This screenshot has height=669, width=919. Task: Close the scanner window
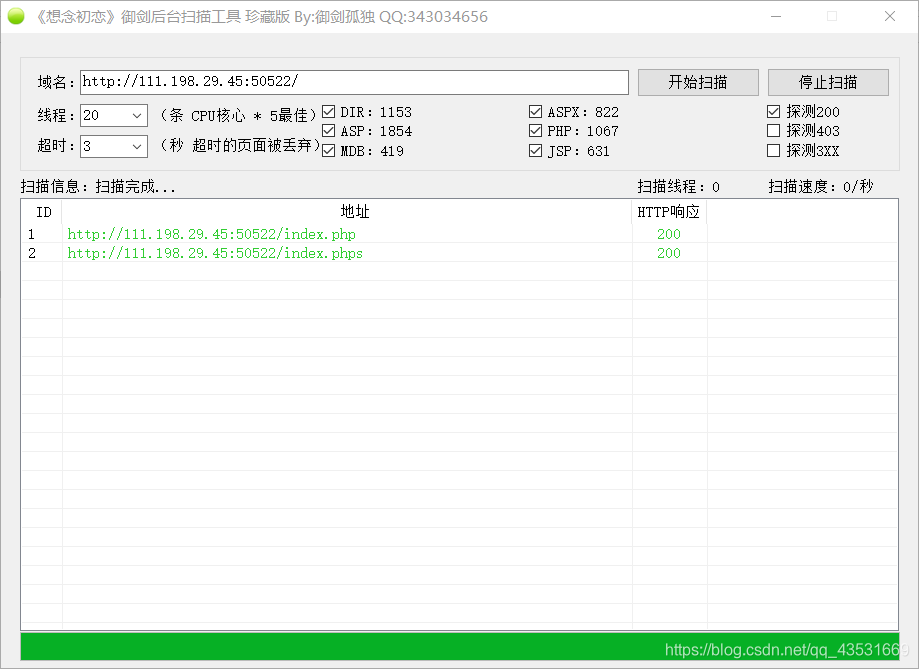tap(890, 16)
